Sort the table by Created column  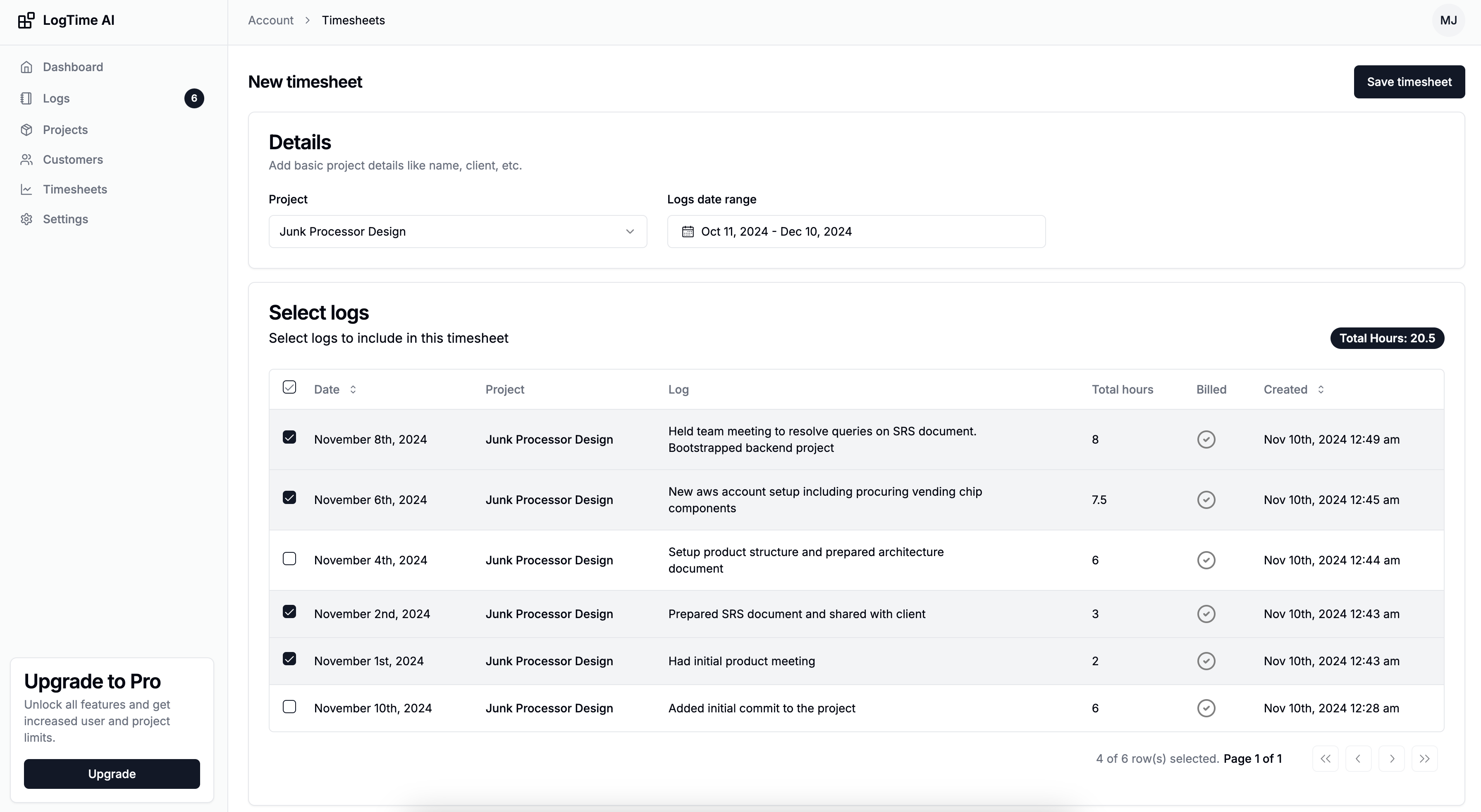1321,389
